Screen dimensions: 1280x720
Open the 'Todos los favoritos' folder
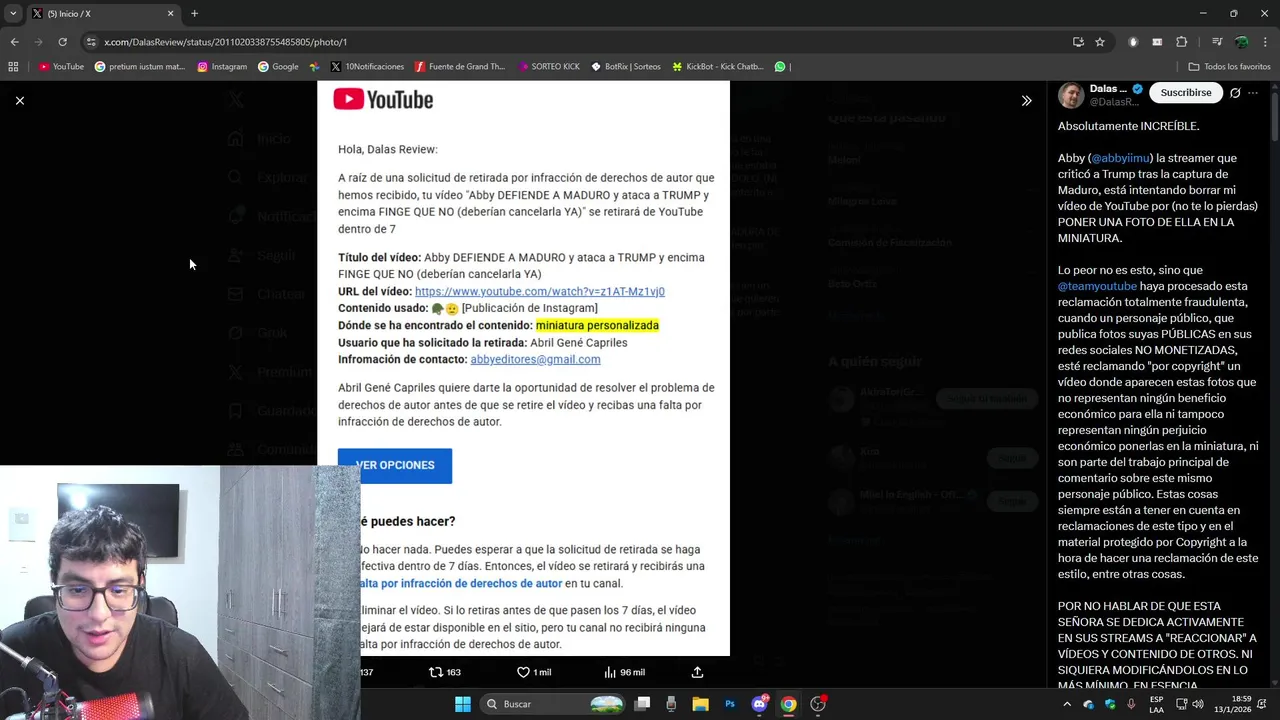click(x=1229, y=67)
